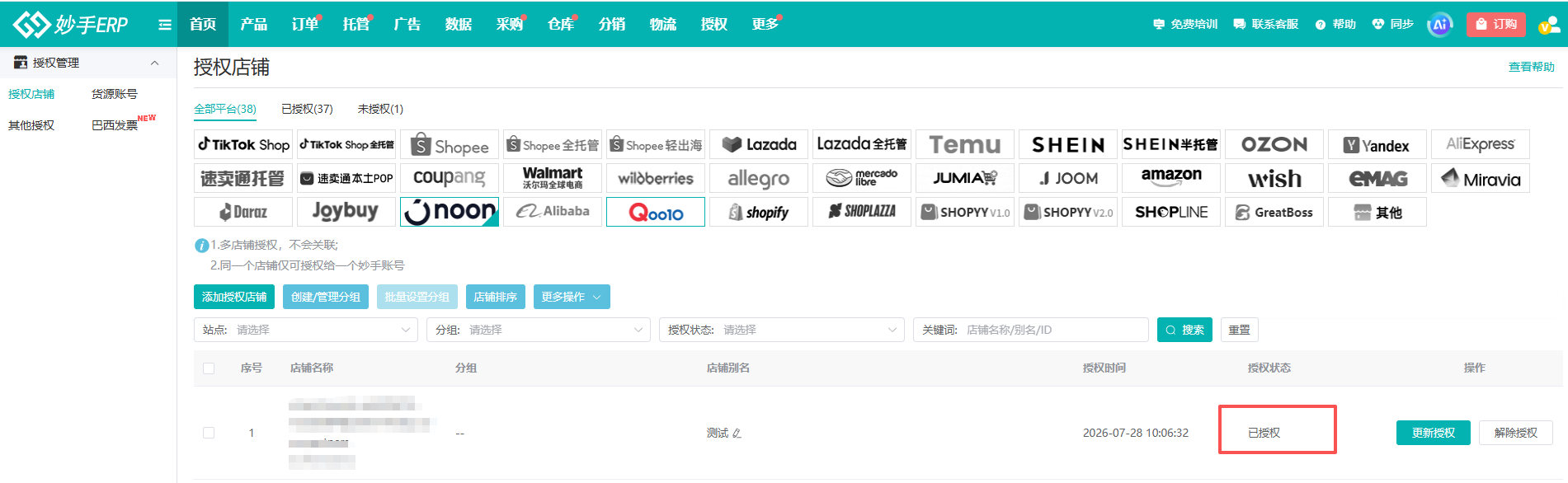Select the Wildberries platform tile
The height and width of the screenshot is (483, 1568).
[656, 178]
